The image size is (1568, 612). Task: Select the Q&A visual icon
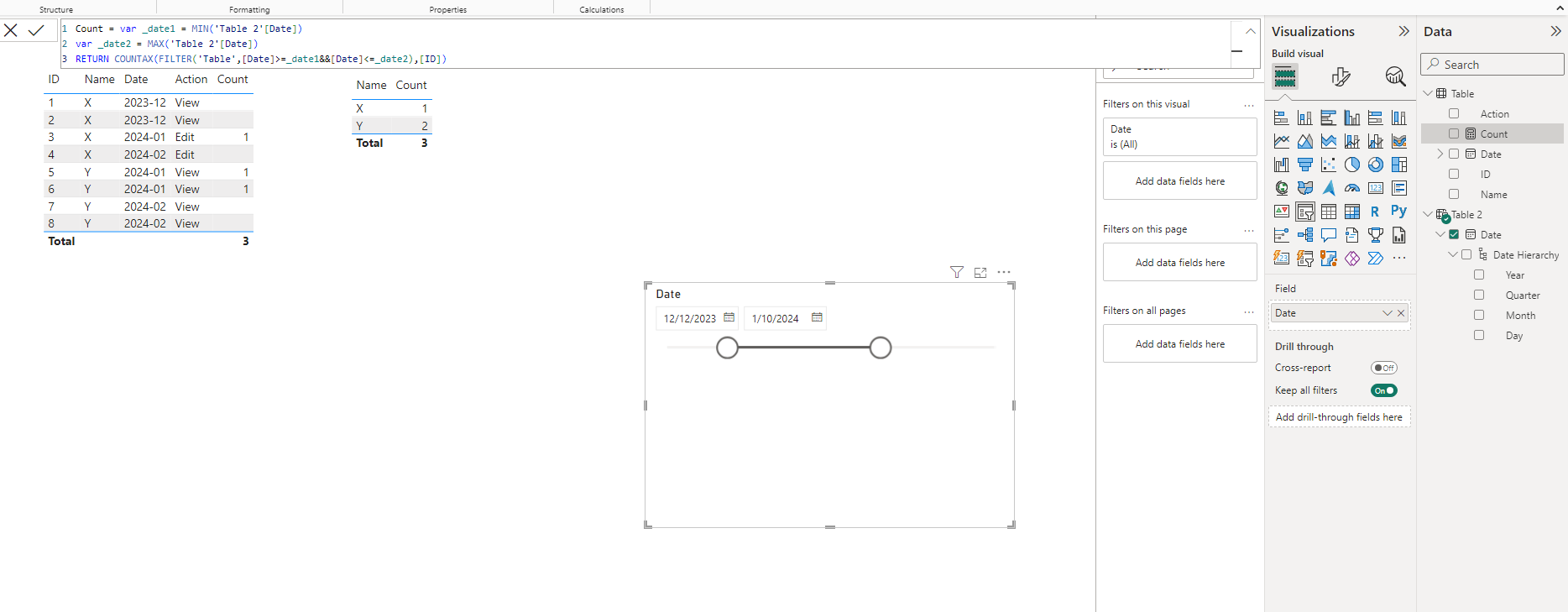(1329, 235)
